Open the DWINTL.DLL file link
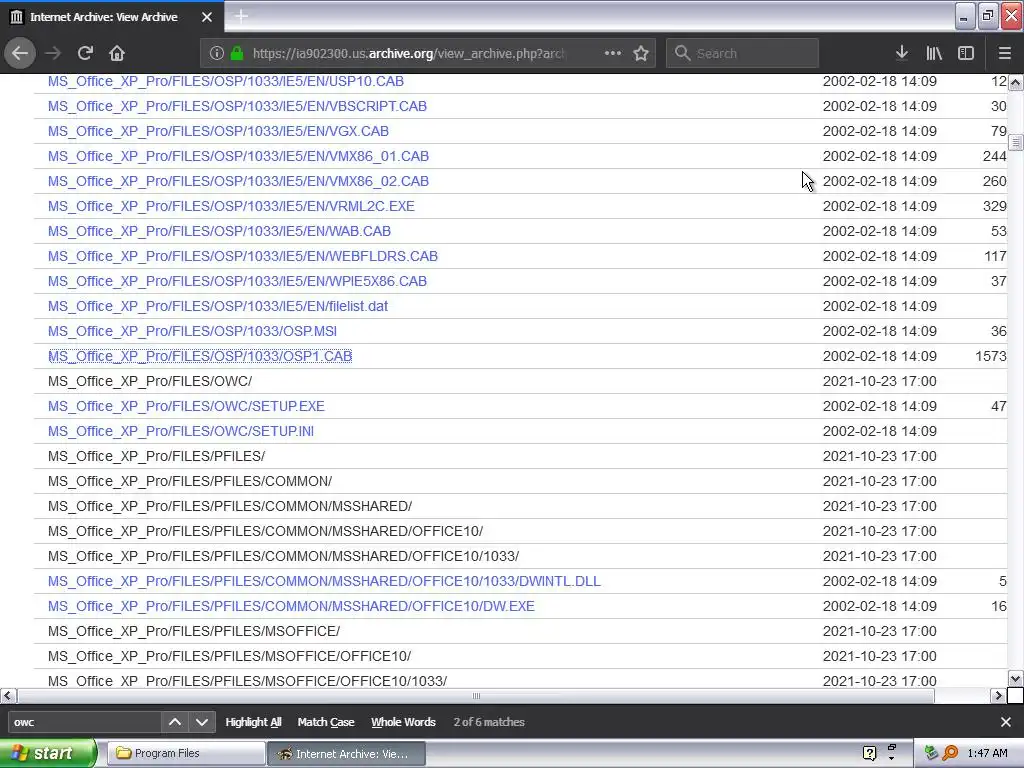This screenshot has width=1024, height=768. [324, 581]
